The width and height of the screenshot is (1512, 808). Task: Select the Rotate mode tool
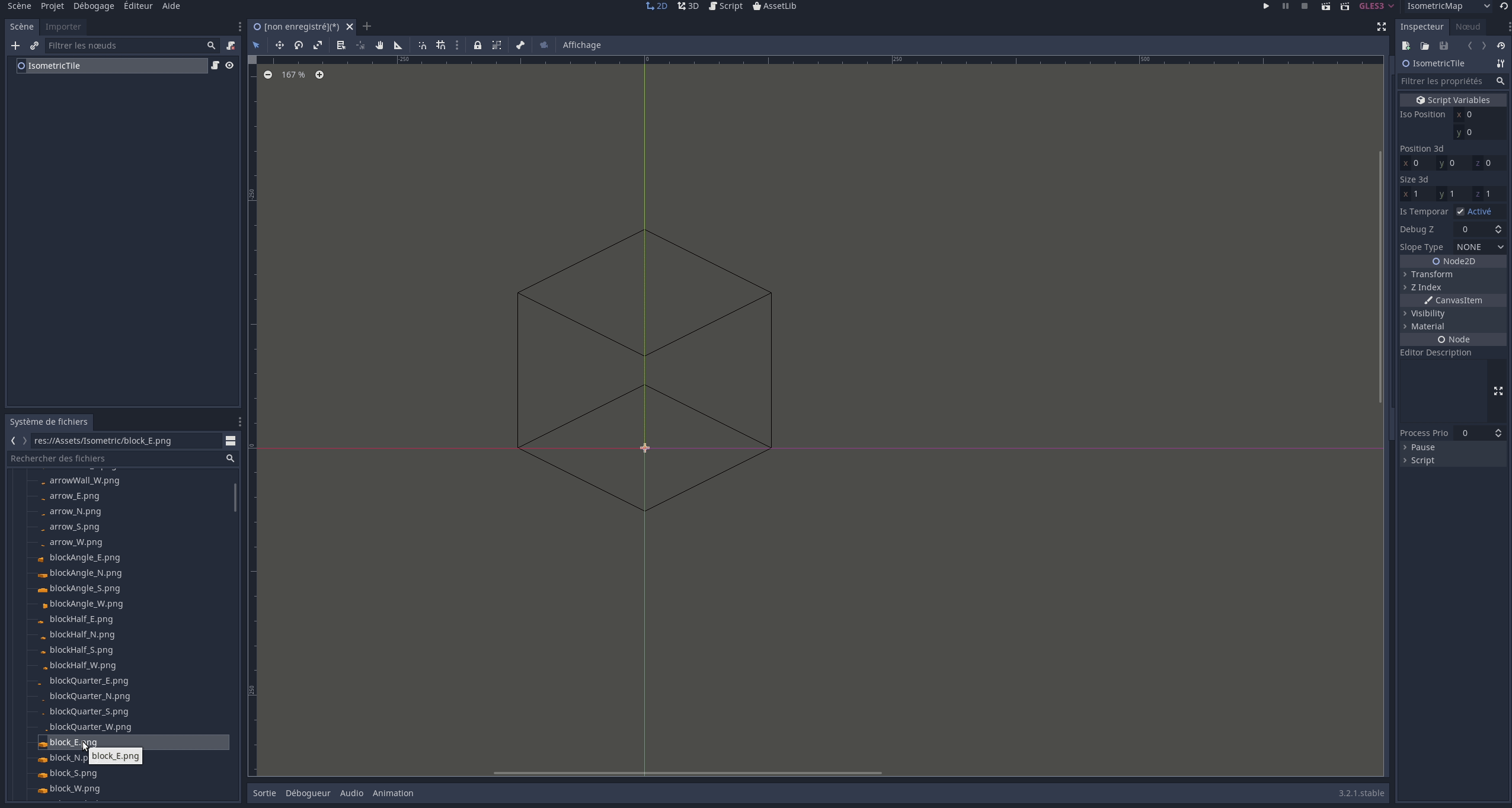(299, 45)
